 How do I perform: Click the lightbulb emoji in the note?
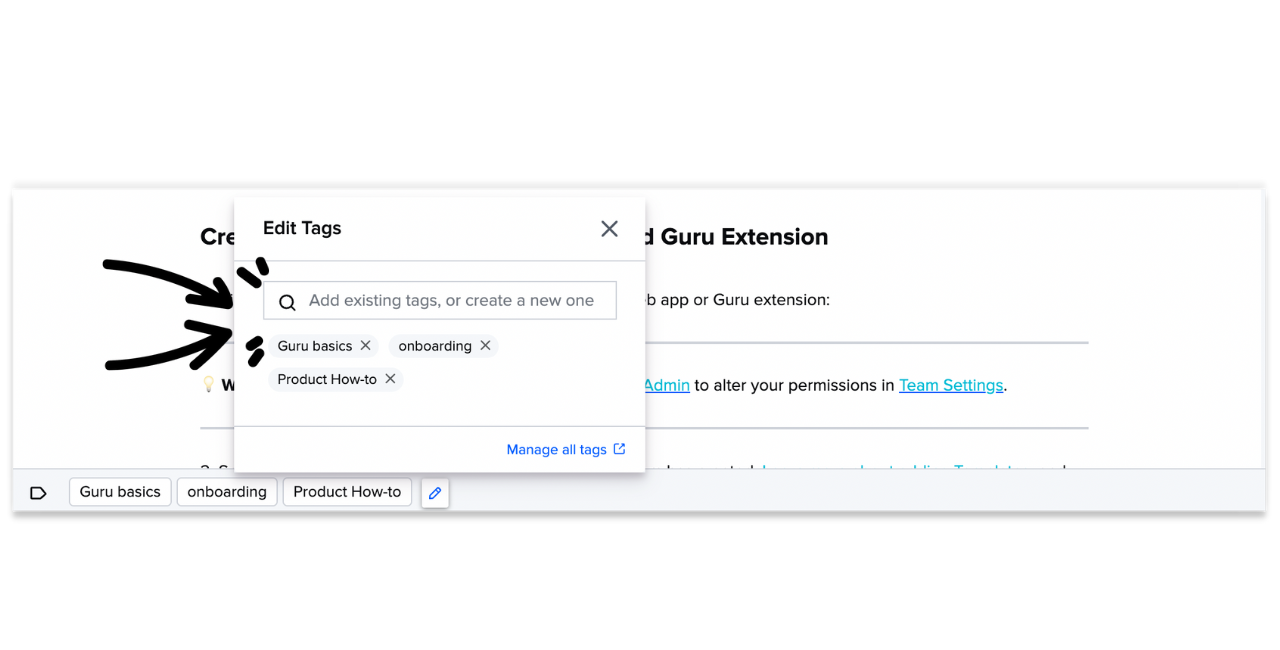click(208, 384)
